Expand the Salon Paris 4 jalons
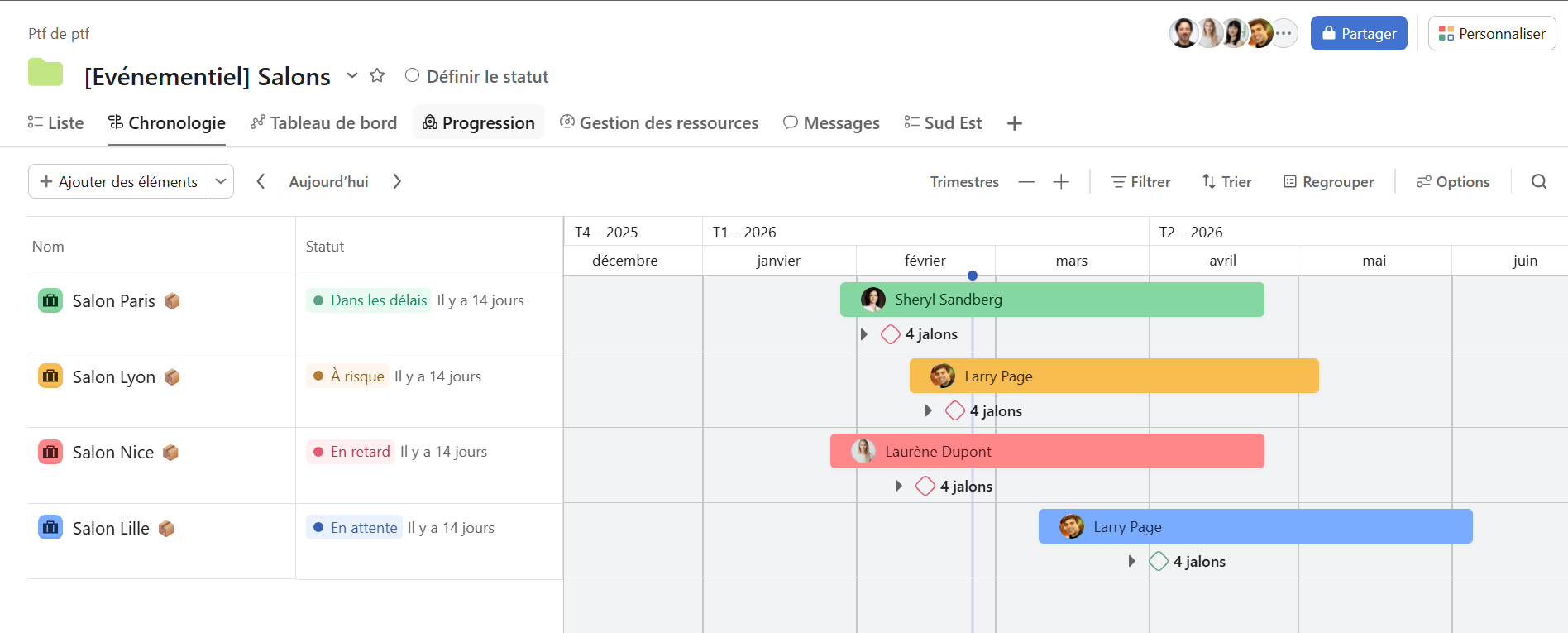Image resolution: width=1568 pixels, height=633 pixels. 864,334
